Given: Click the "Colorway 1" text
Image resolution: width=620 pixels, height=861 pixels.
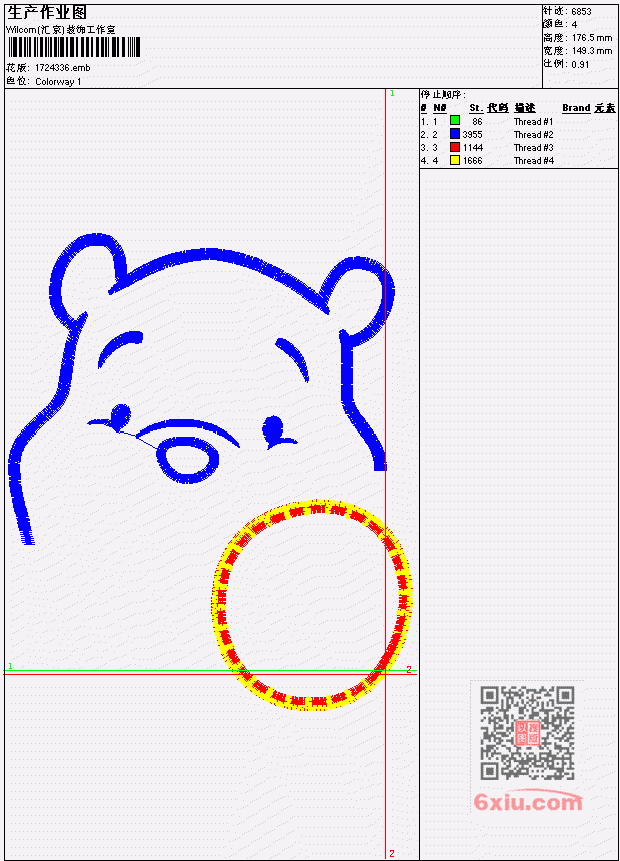Looking at the screenshot, I should click(58, 81).
